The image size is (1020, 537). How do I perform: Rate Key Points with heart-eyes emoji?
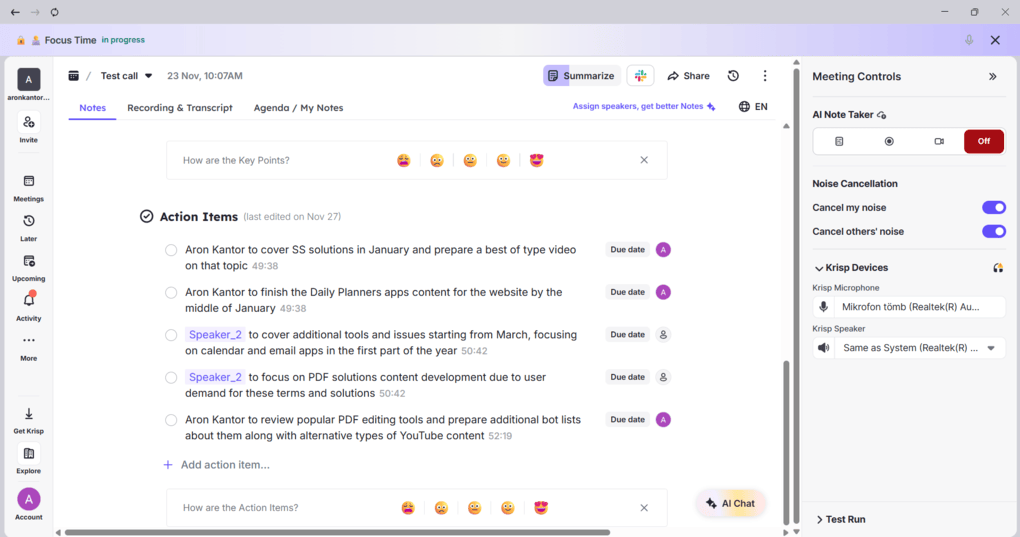tap(537, 160)
